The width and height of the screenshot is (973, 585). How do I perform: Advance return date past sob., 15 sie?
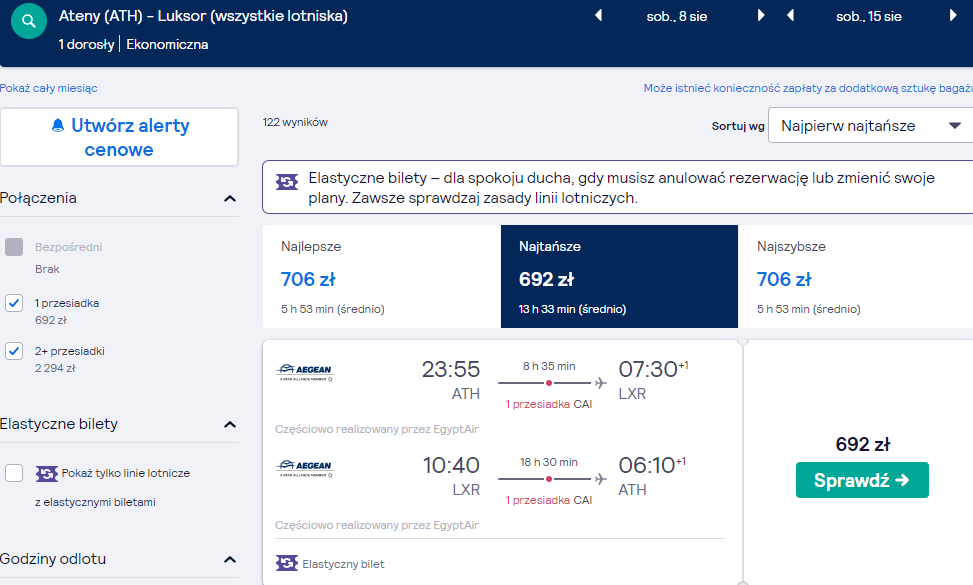click(953, 16)
